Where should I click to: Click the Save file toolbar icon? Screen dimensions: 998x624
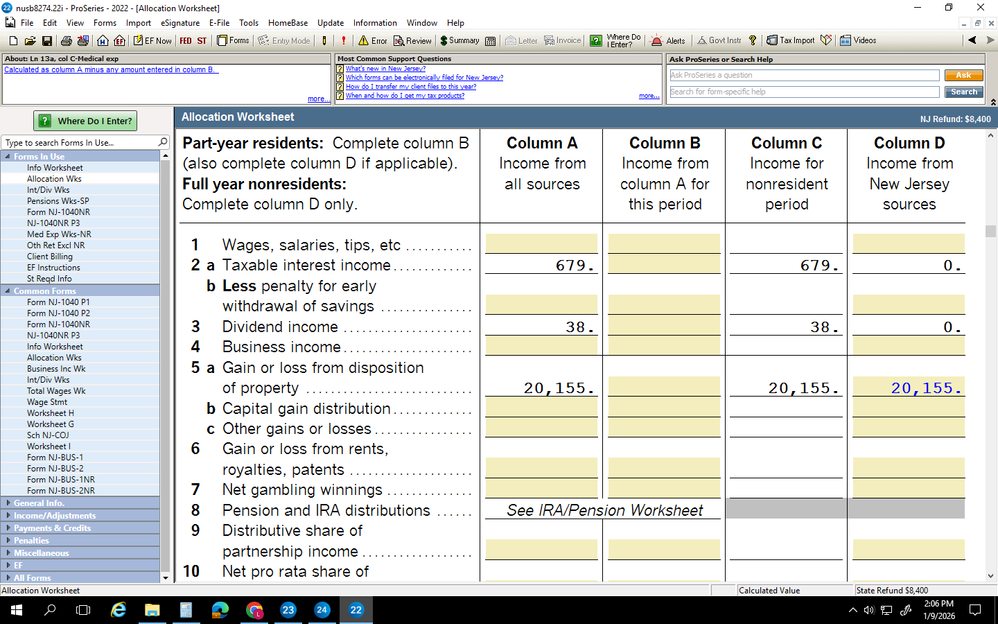point(44,41)
